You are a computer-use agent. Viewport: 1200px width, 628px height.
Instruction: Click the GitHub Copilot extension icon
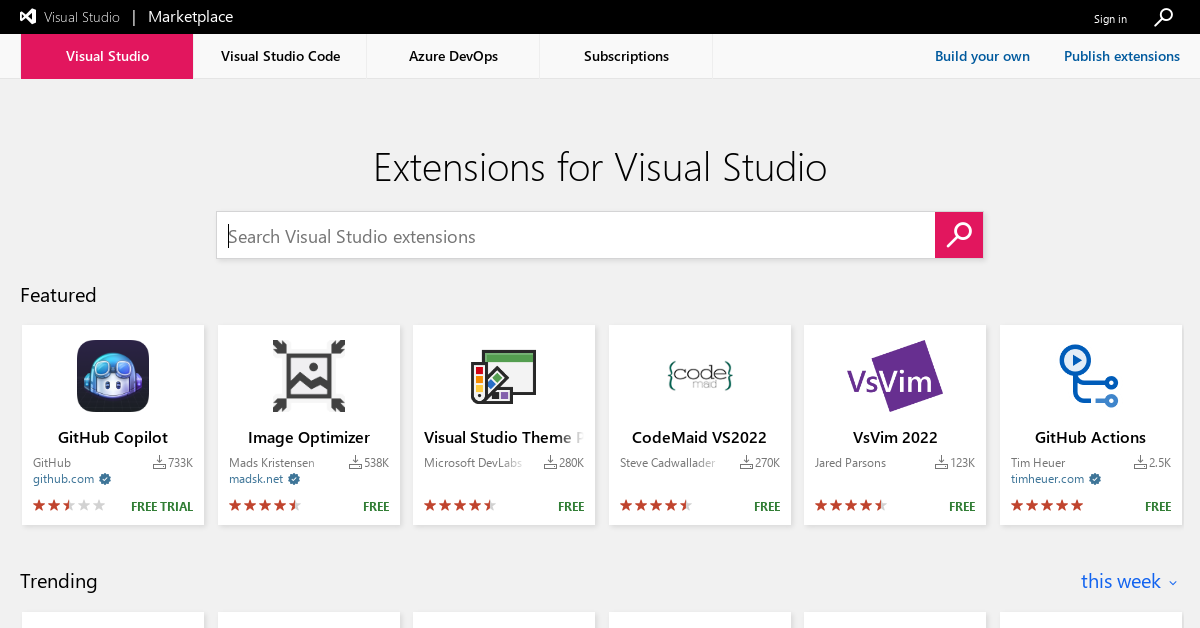[113, 376]
